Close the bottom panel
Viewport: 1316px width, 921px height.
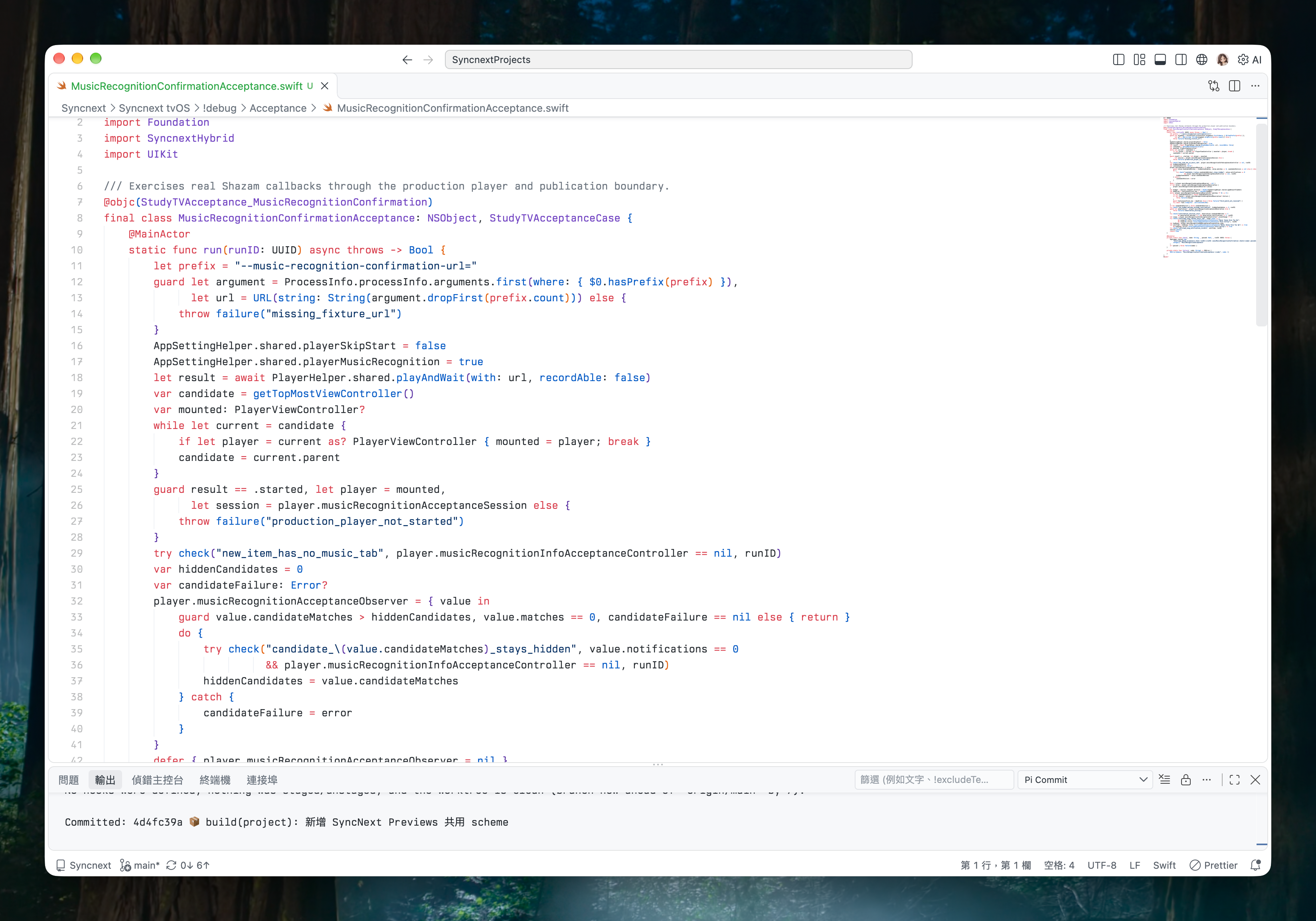1255,780
